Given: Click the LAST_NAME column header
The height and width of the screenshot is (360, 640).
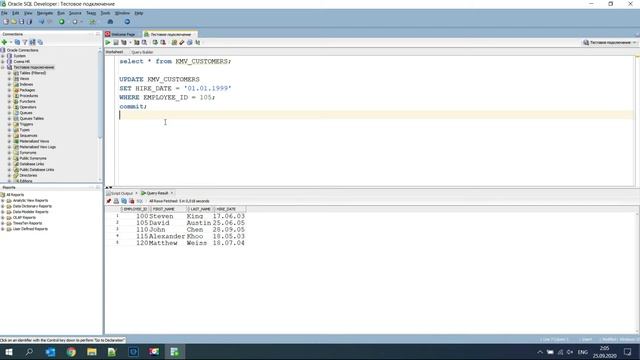Looking at the screenshot, I should click(x=200, y=209).
